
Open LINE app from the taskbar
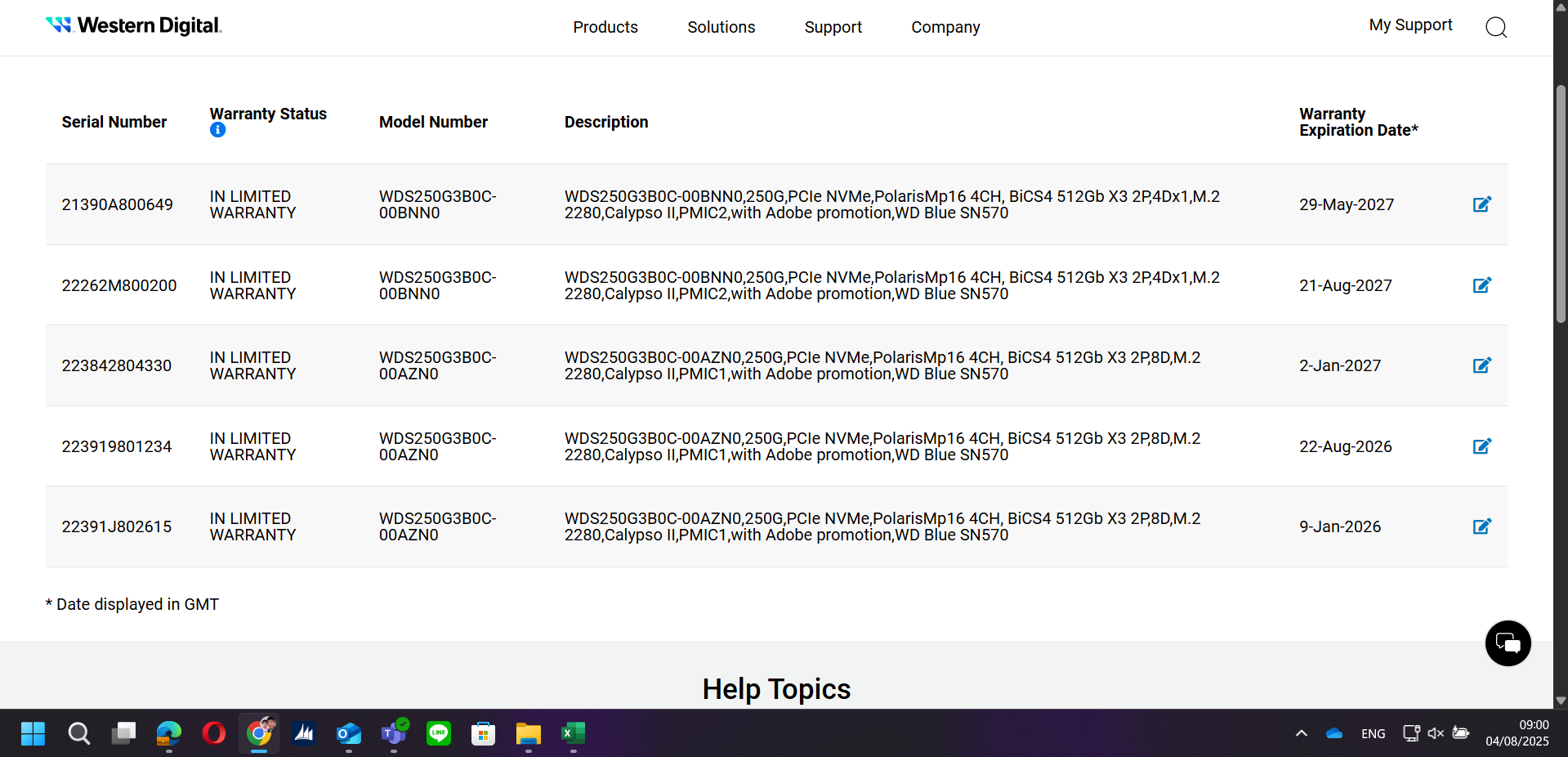[x=439, y=733]
